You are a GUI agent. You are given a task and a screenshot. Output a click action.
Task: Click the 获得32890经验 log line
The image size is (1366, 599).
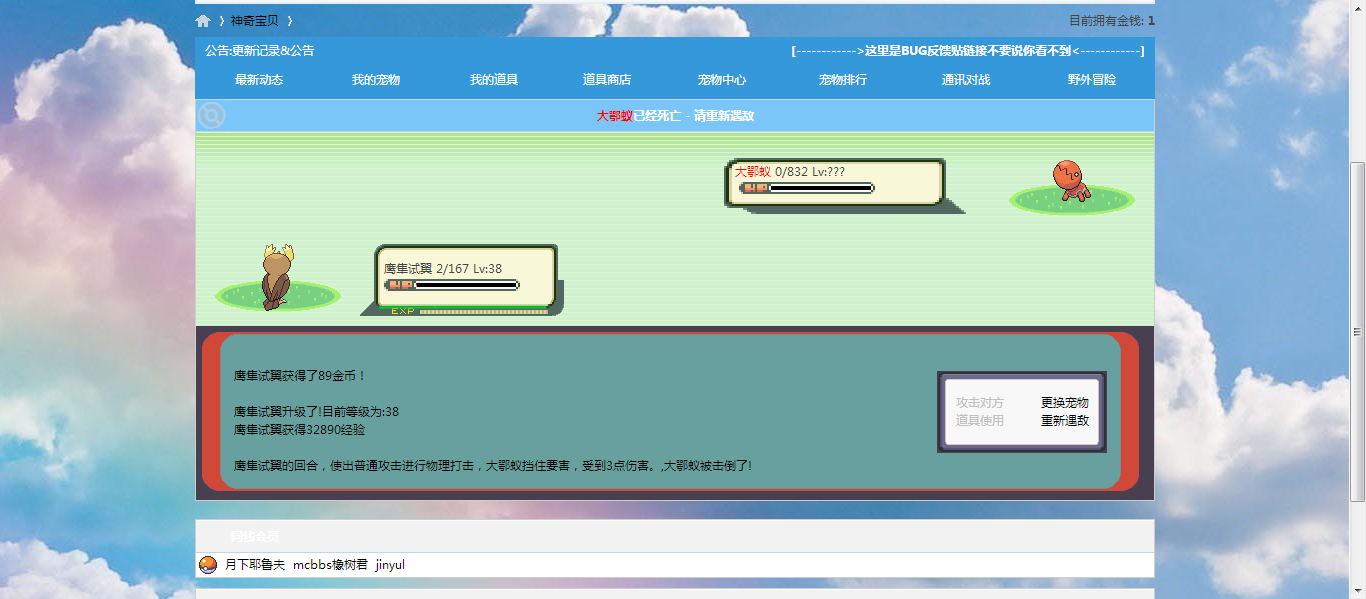[x=300, y=430]
